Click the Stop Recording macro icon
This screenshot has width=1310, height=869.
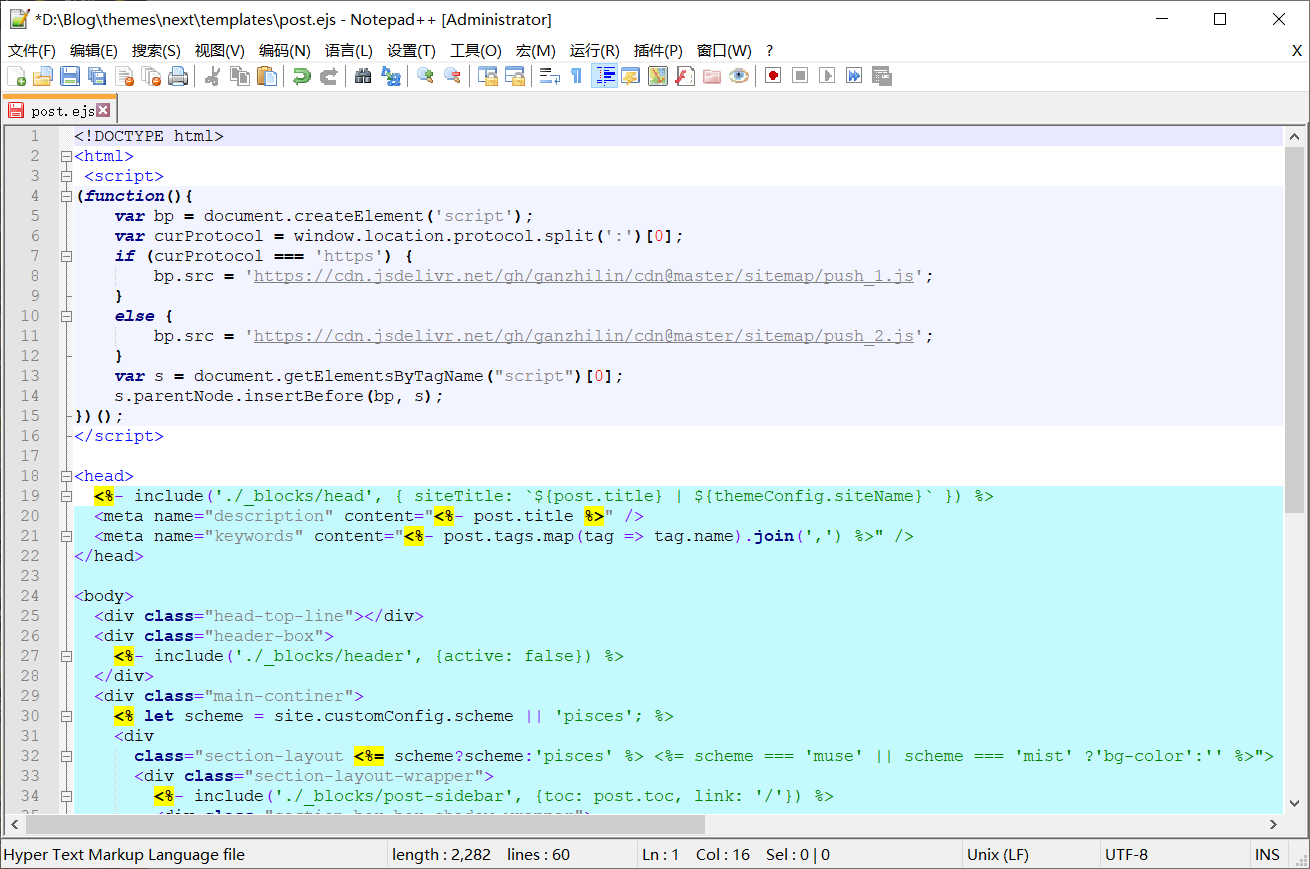[x=800, y=76]
